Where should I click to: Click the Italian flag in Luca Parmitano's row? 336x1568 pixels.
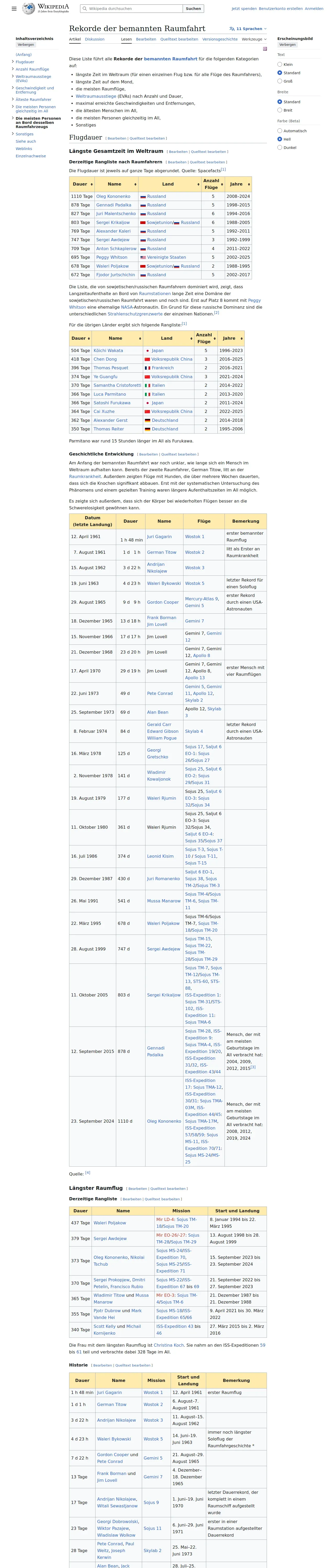click(147, 394)
